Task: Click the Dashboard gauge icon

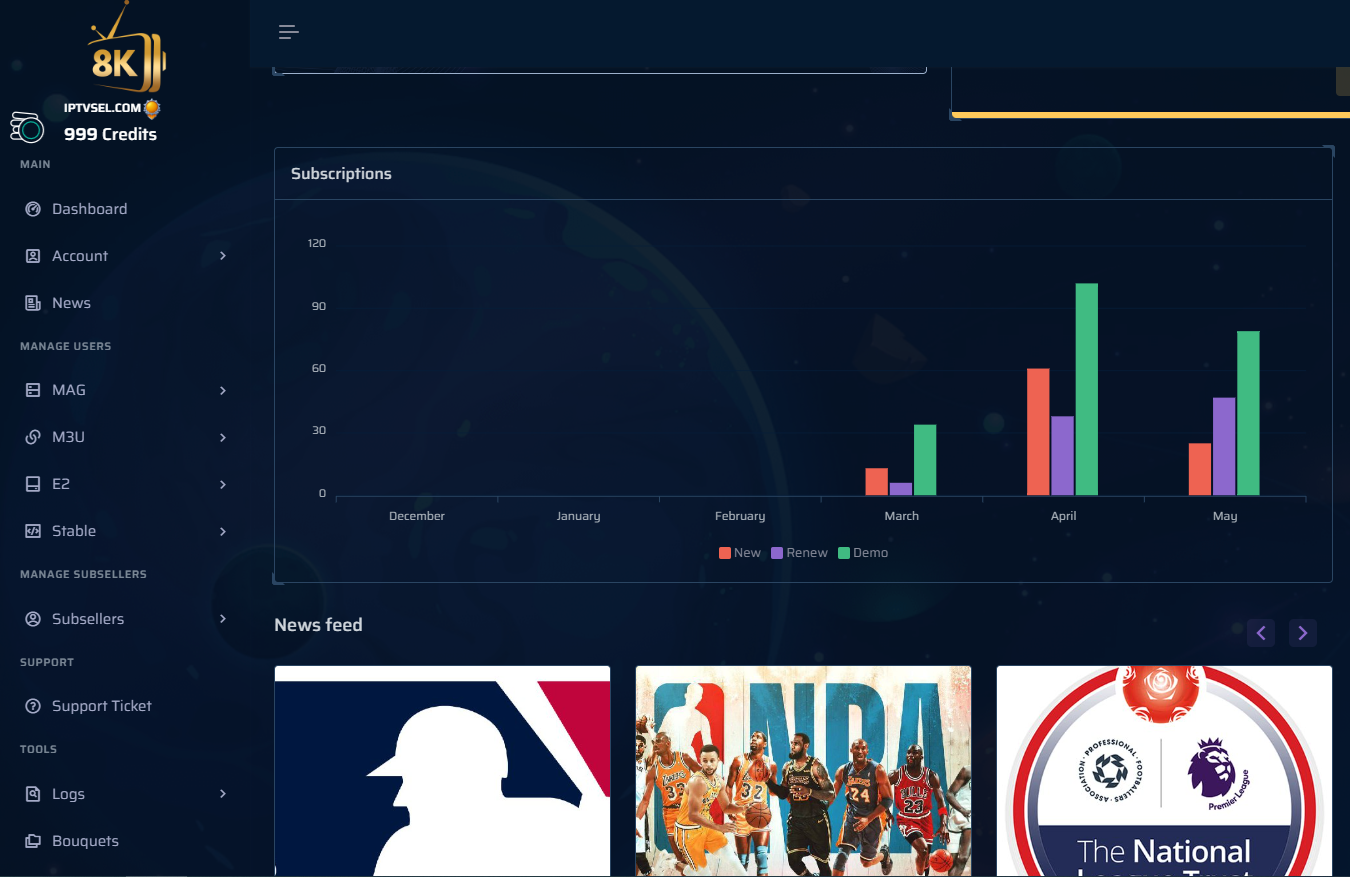Action: point(33,209)
